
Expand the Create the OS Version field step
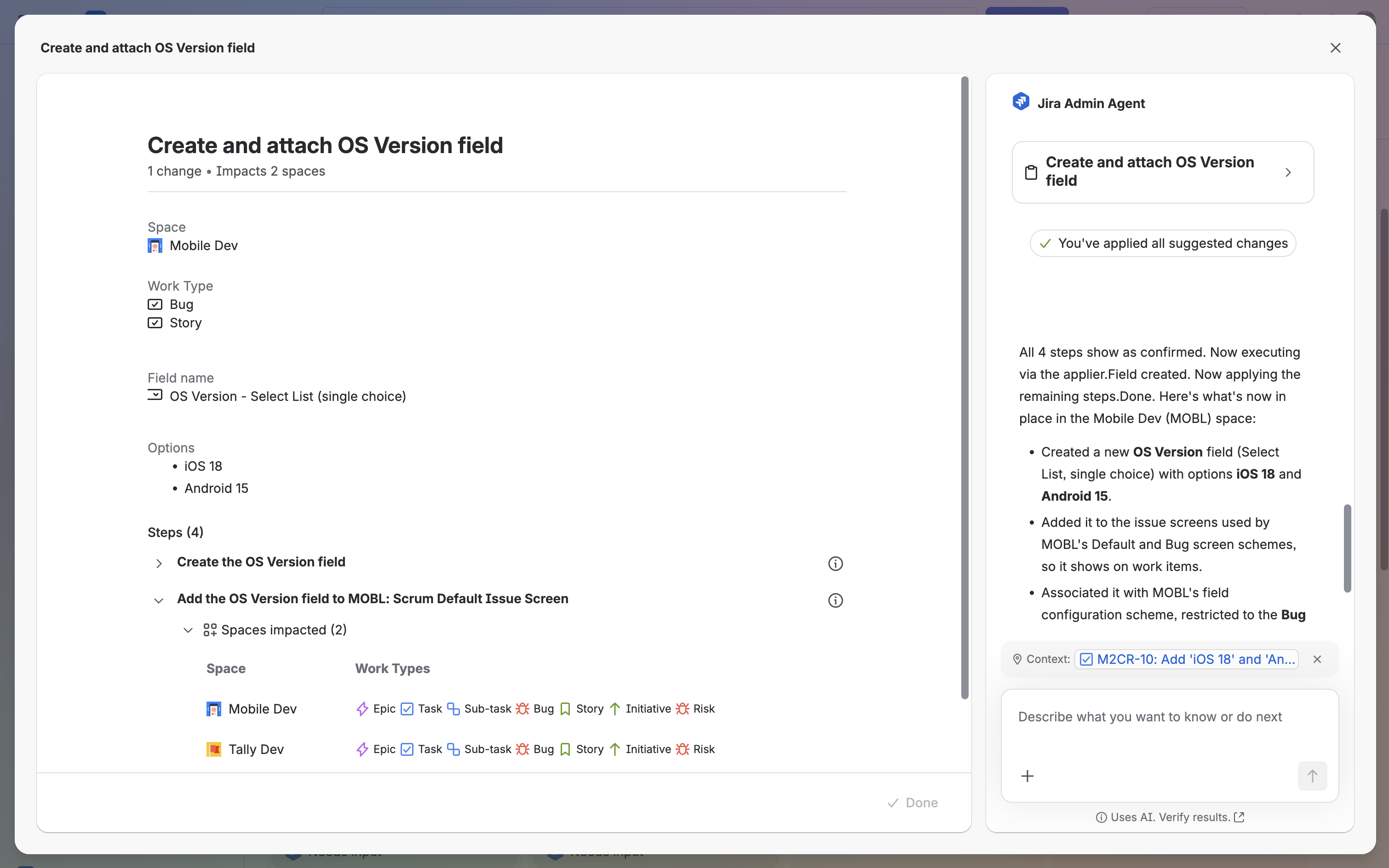coord(159,563)
